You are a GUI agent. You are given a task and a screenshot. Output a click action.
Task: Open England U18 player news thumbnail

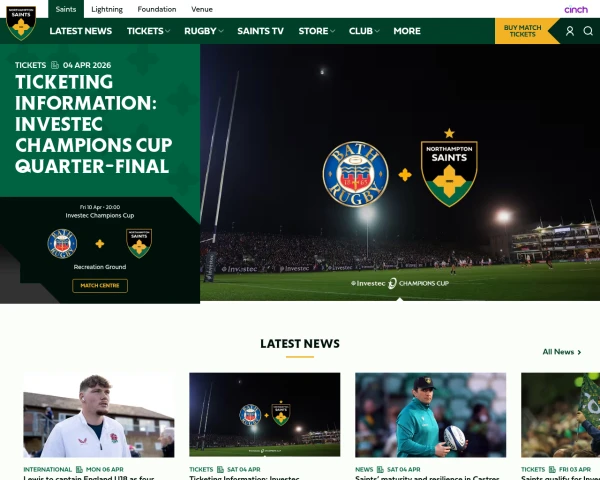pos(99,415)
